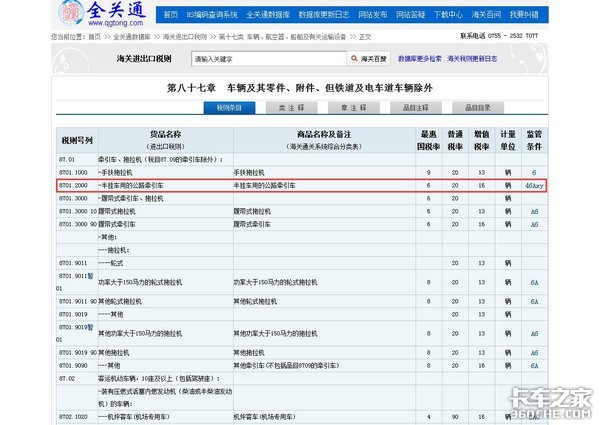Screen dimensions: 600x425
Task: Open the A6 supervision link in the 履带式牵引车 row
Action: coord(535,225)
